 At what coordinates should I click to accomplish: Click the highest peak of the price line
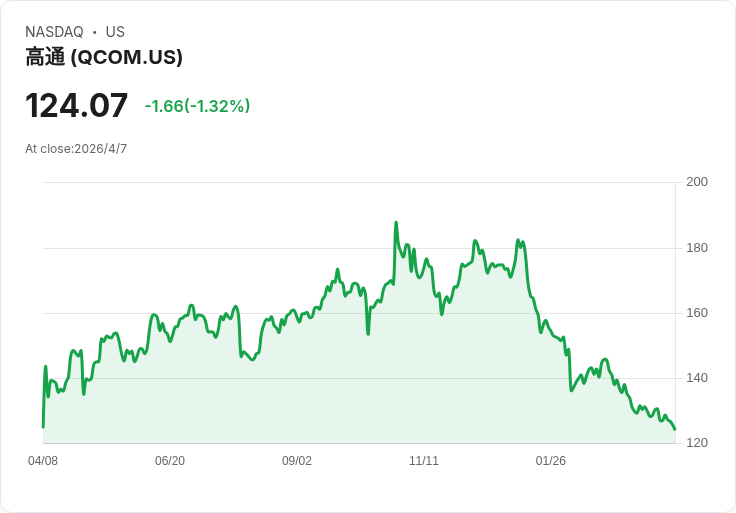396,223
